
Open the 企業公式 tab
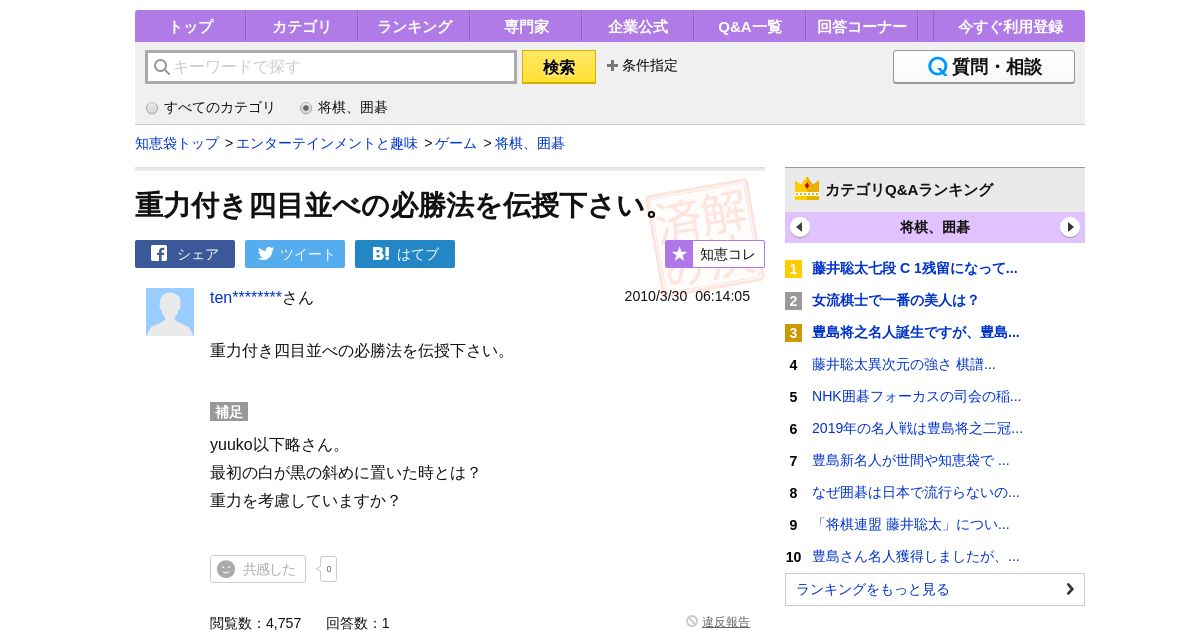[638, 26]
